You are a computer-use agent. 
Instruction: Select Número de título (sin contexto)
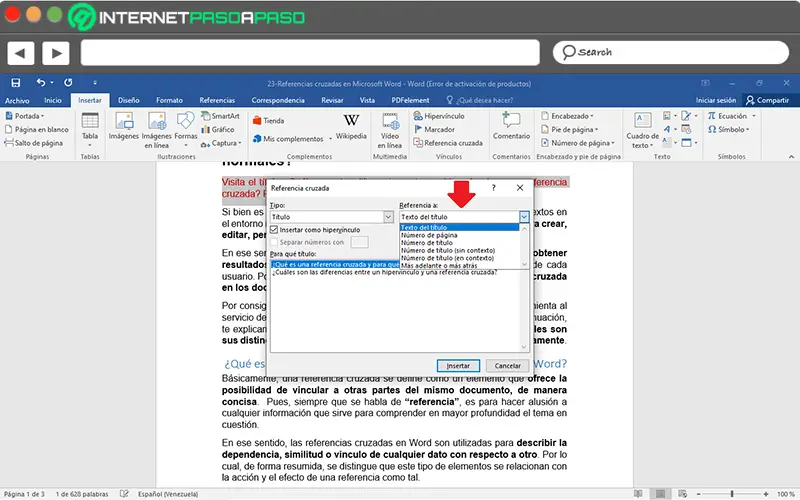(447, 251)
